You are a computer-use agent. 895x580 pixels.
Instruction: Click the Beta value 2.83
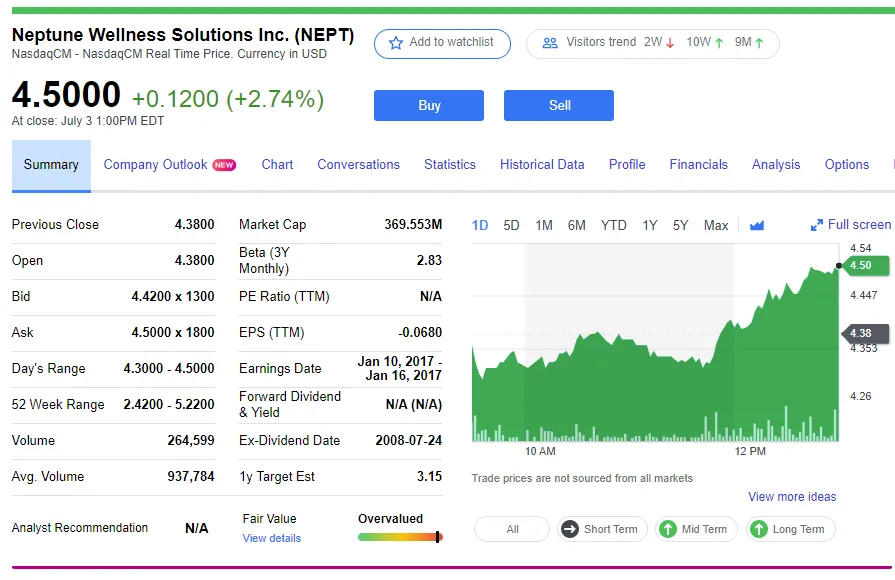point(429,261)
